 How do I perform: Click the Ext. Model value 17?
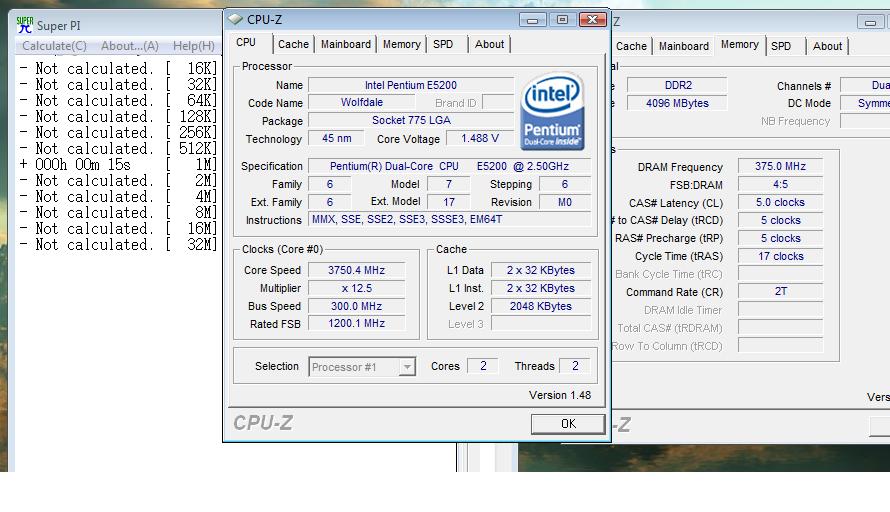point(448,202)
